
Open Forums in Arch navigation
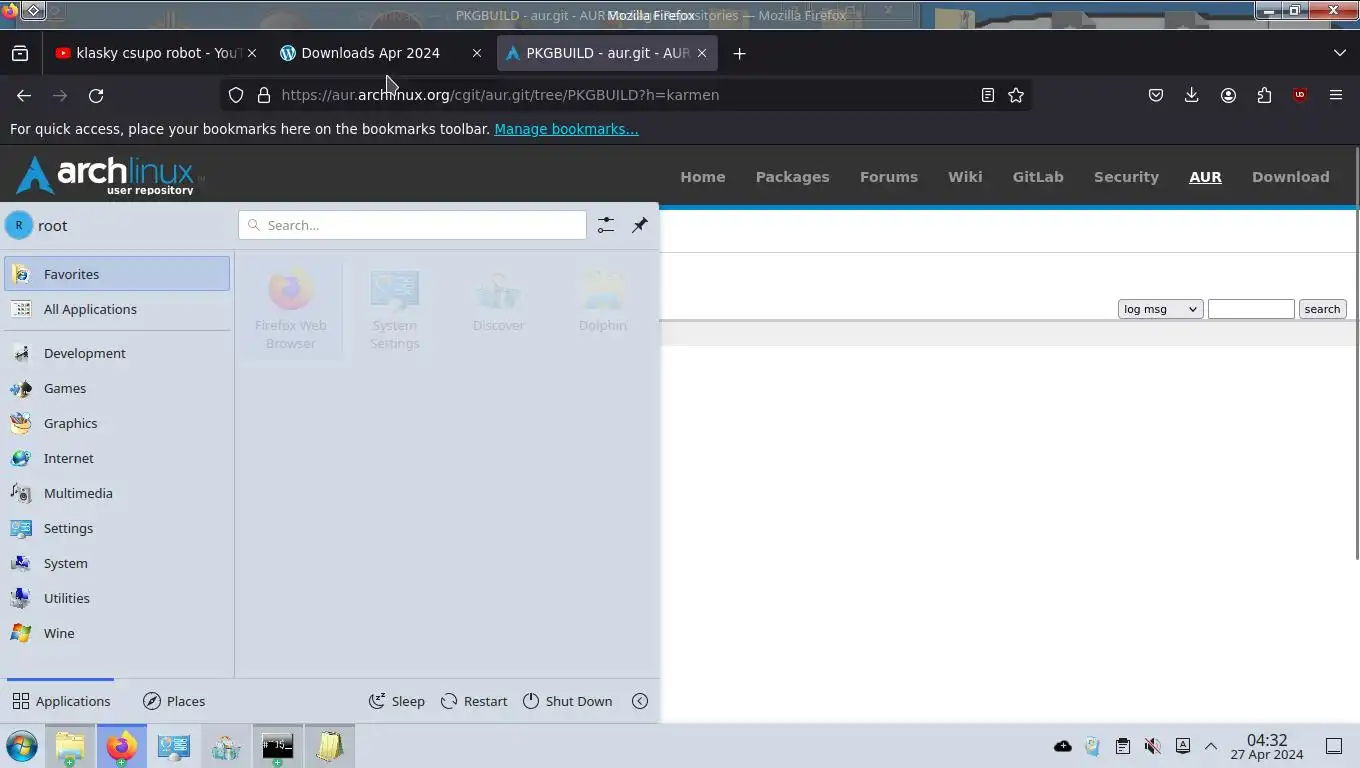pyautogui.click(x=889, y=177)
